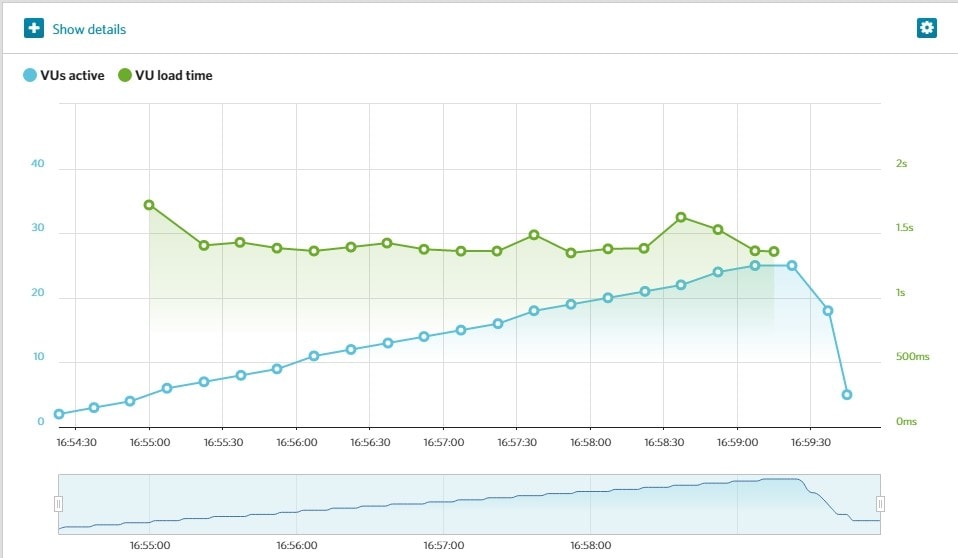Click the blue point at 18 VUs during ramp-down

click(828, 311)
